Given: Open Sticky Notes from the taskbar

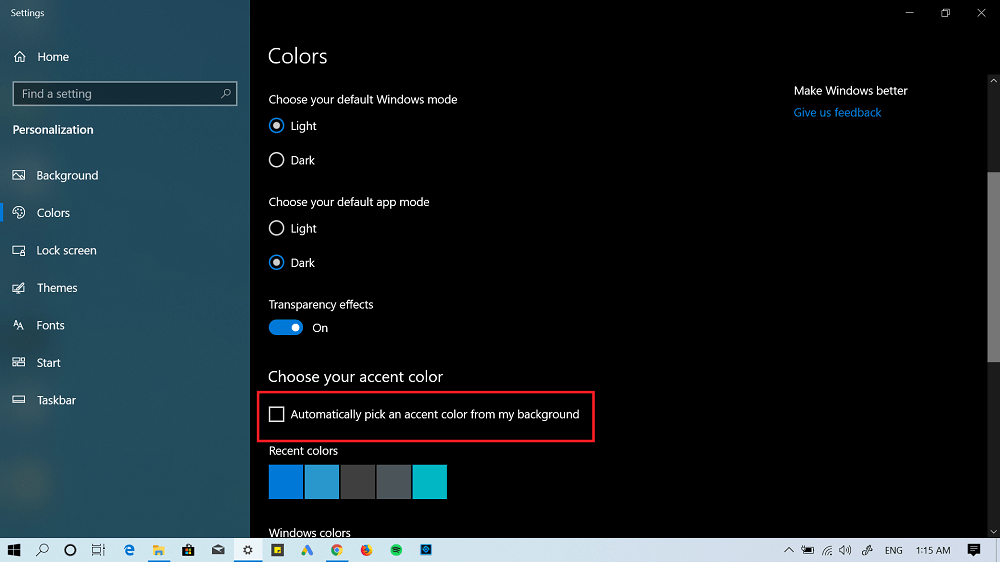Looking at the screenshot, I should [277, 550].
